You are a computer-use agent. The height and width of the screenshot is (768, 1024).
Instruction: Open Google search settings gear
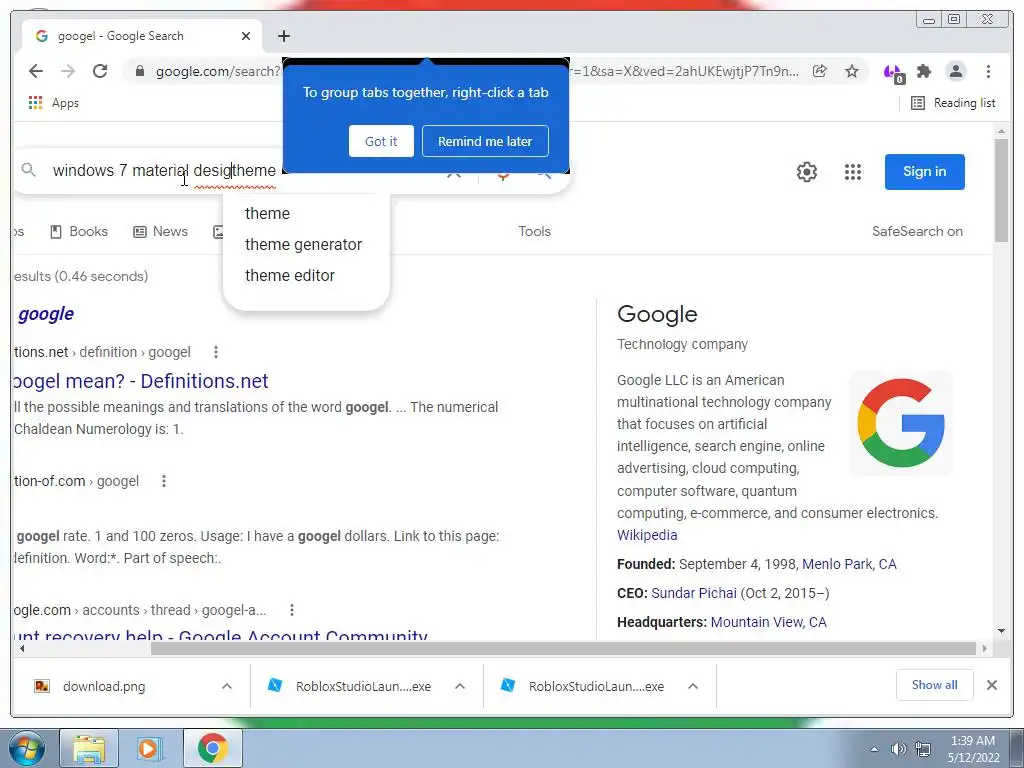(x=807, y=172)
